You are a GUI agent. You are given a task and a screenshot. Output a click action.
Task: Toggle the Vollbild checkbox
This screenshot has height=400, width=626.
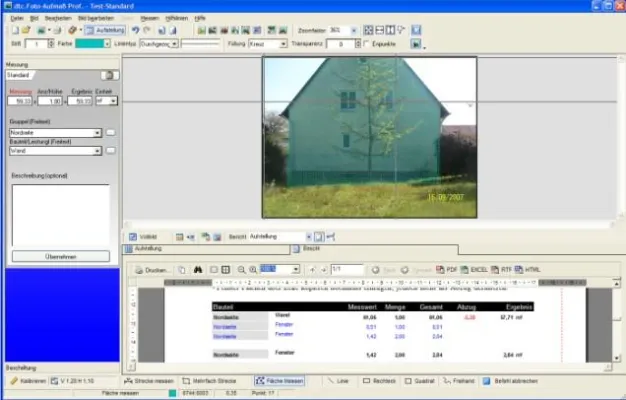coord(133,236)
